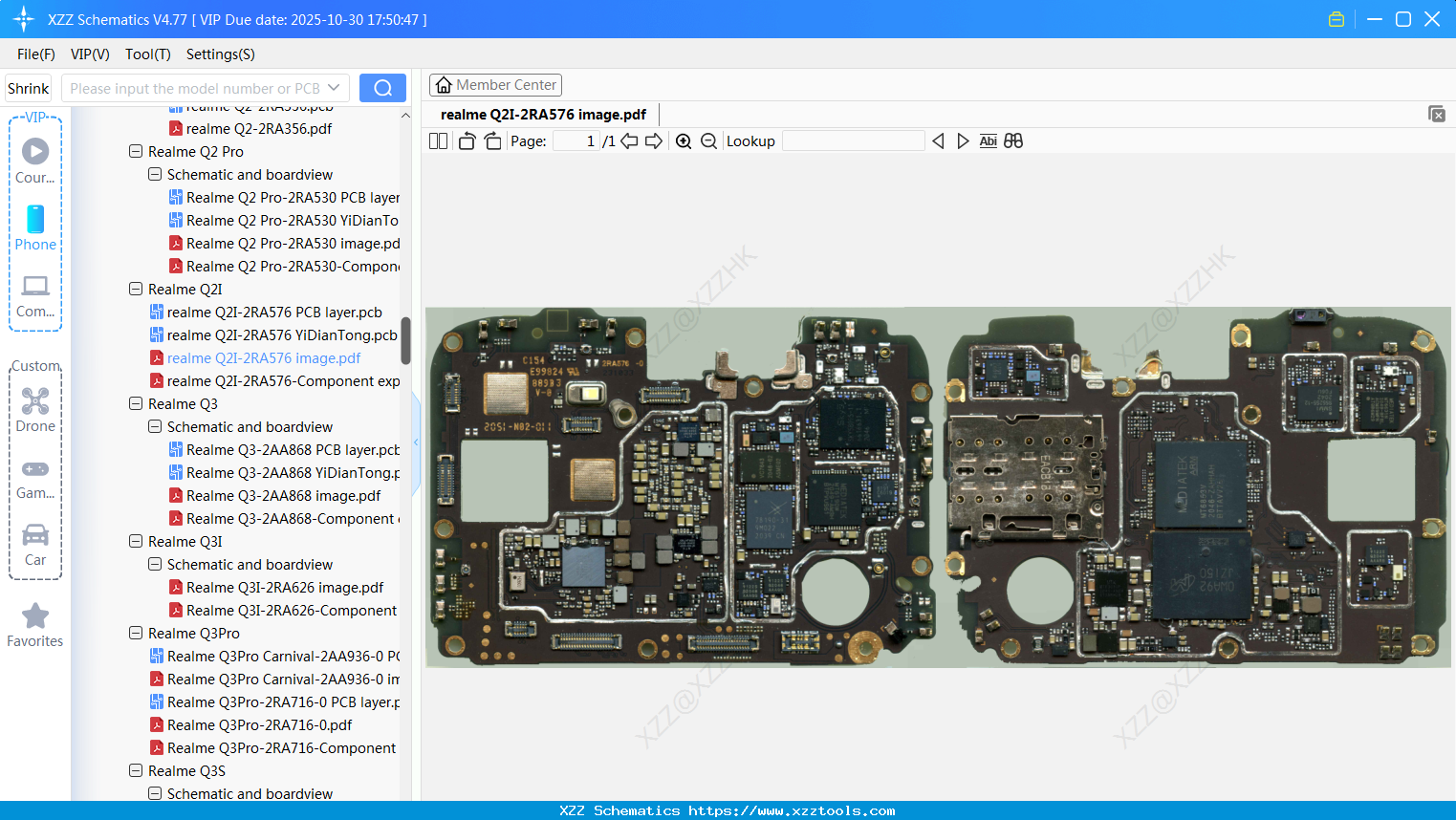1456x820 pixels.
Task: Collapse the Realme Q3S tree node
Action: click(136, 771)
